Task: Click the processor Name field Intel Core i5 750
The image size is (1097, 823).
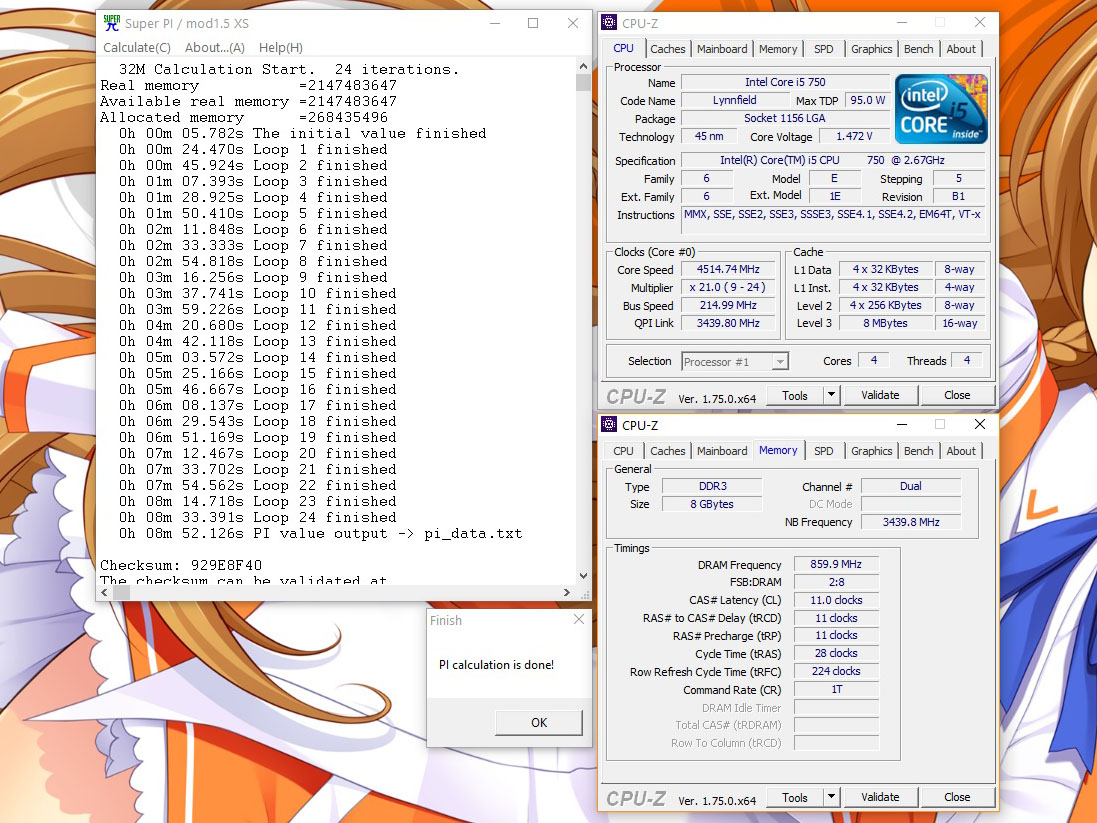Action: coord(785,82)
